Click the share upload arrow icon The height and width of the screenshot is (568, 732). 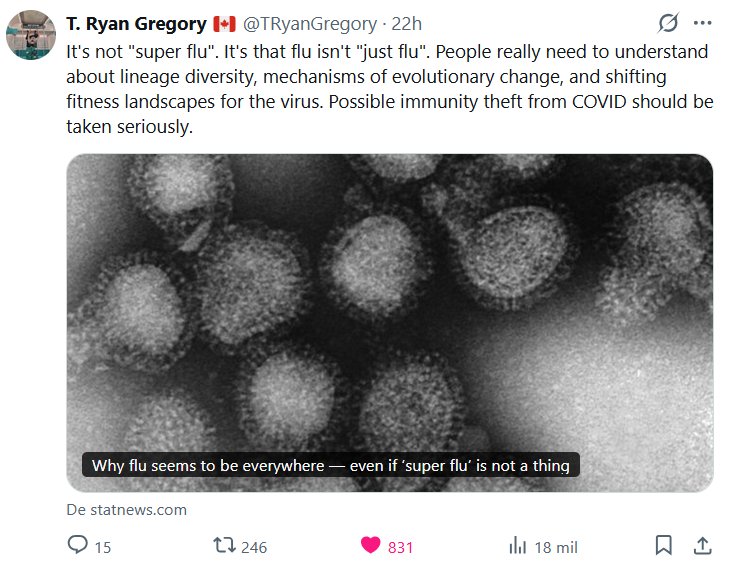(702, 545)
